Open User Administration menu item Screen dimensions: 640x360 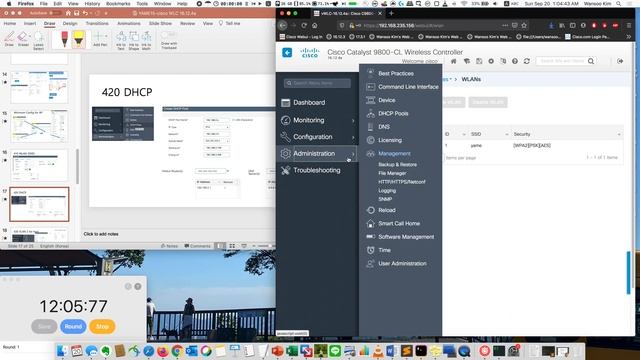pos(402,264)
